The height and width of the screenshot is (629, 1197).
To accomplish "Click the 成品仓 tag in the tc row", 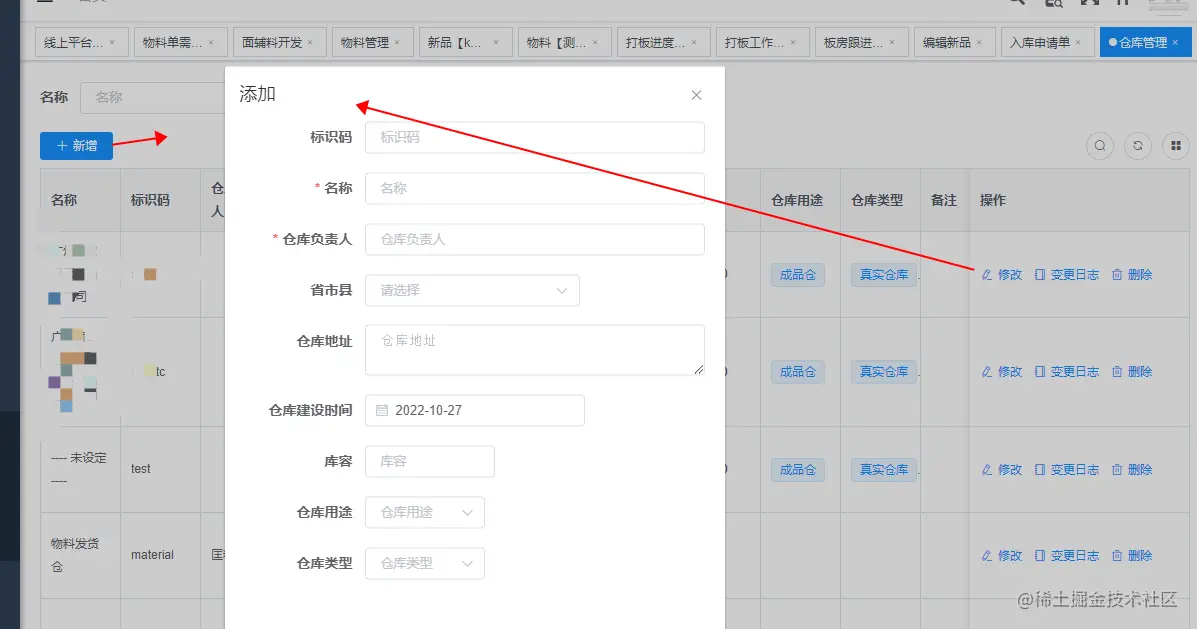I will (798, 372).
